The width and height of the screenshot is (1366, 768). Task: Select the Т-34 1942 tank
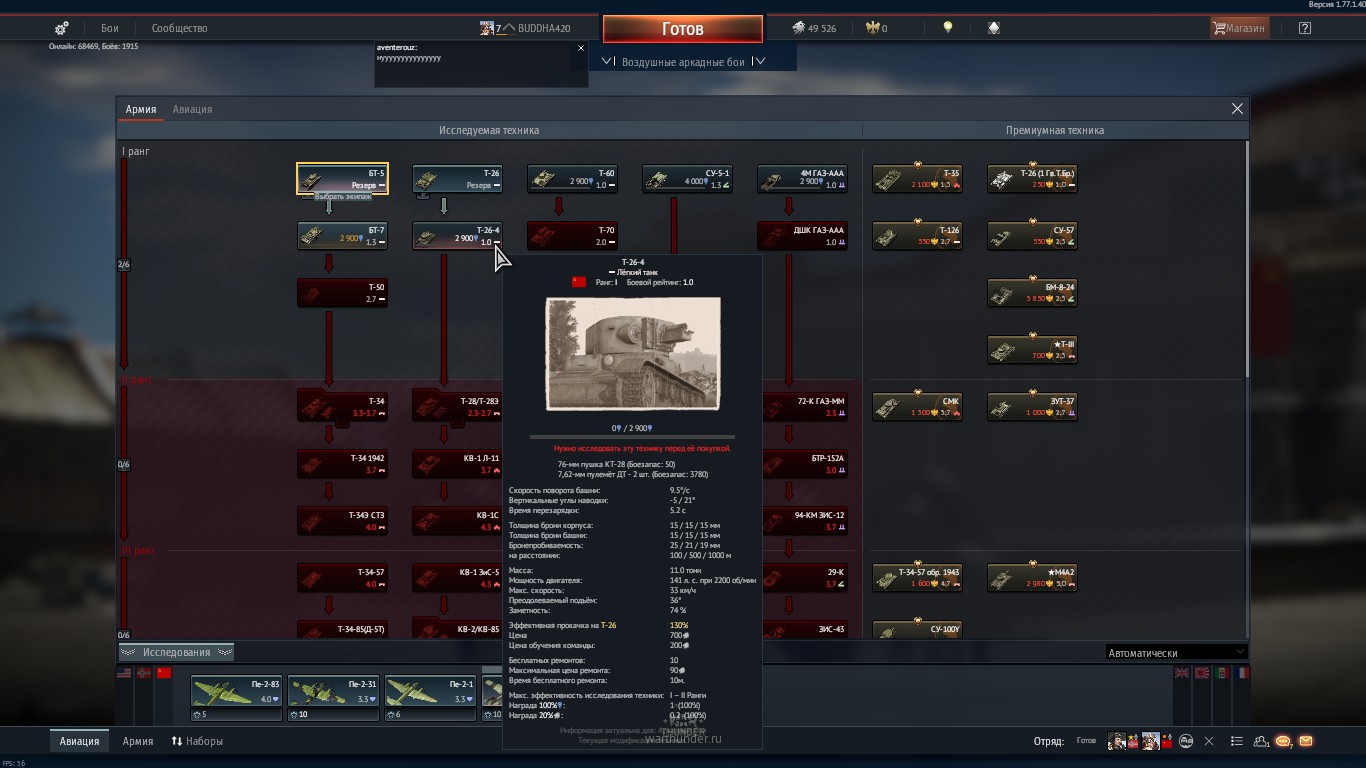342,464
